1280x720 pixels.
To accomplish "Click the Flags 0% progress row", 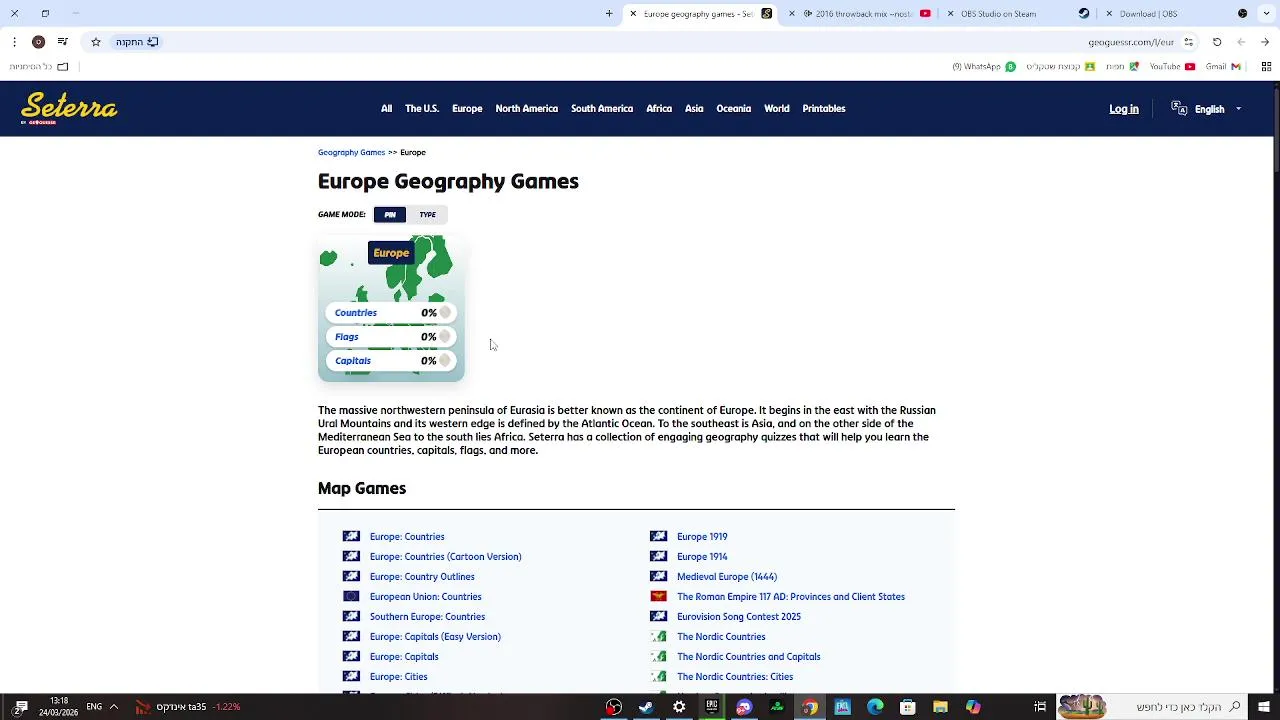I will click(x=391, y=337).
